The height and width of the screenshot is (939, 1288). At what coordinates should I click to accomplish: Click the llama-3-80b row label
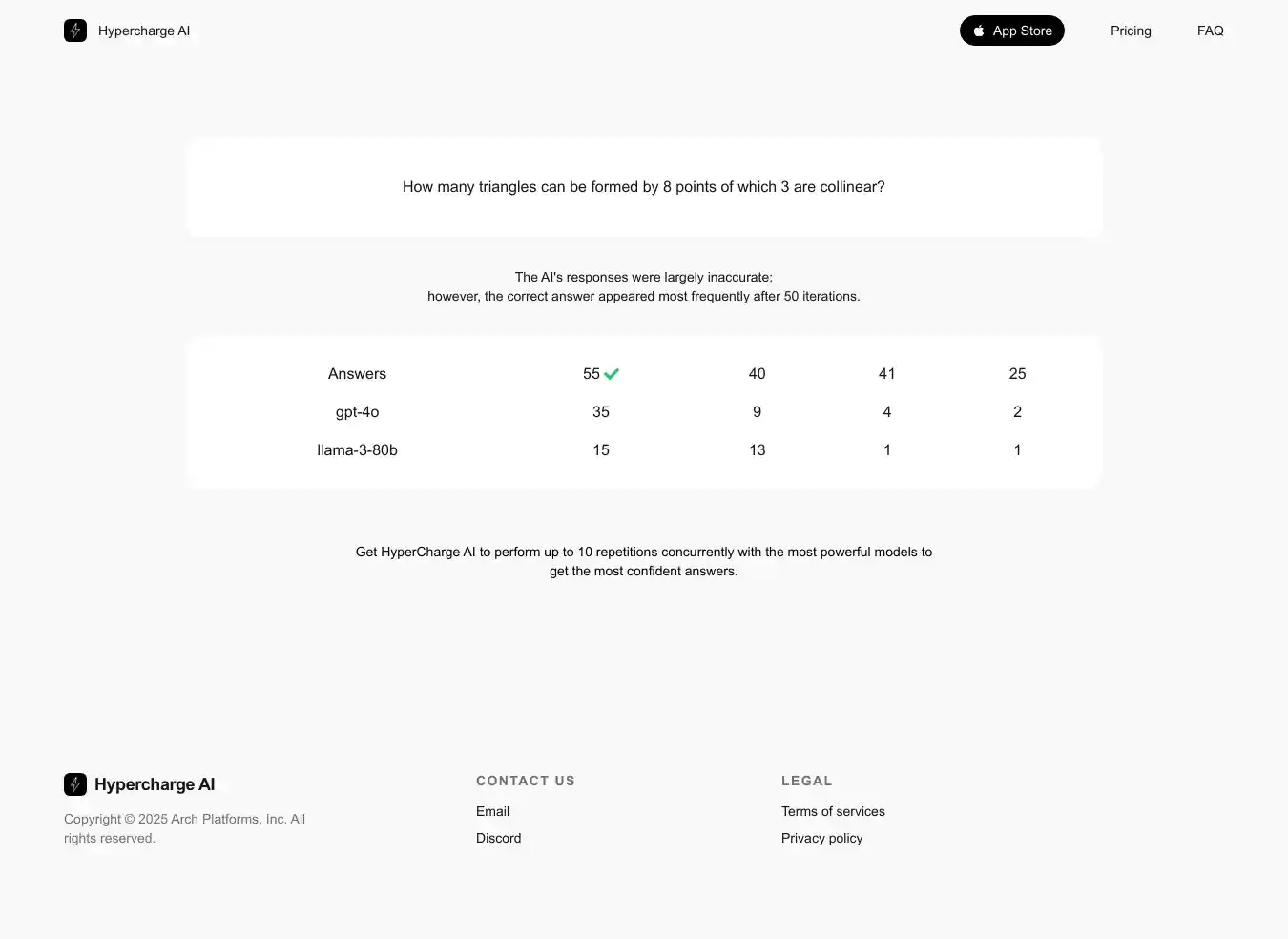click(x=357, y=450)
